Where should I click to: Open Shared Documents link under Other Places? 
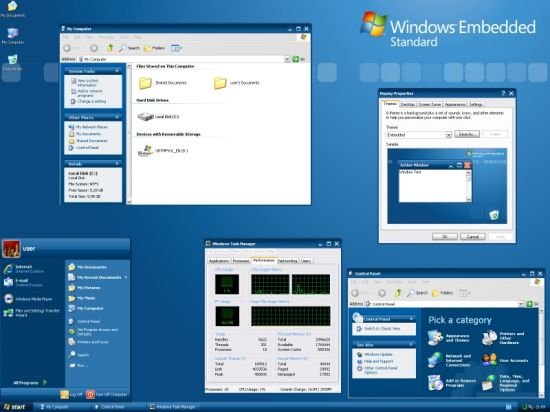[88, 141]
